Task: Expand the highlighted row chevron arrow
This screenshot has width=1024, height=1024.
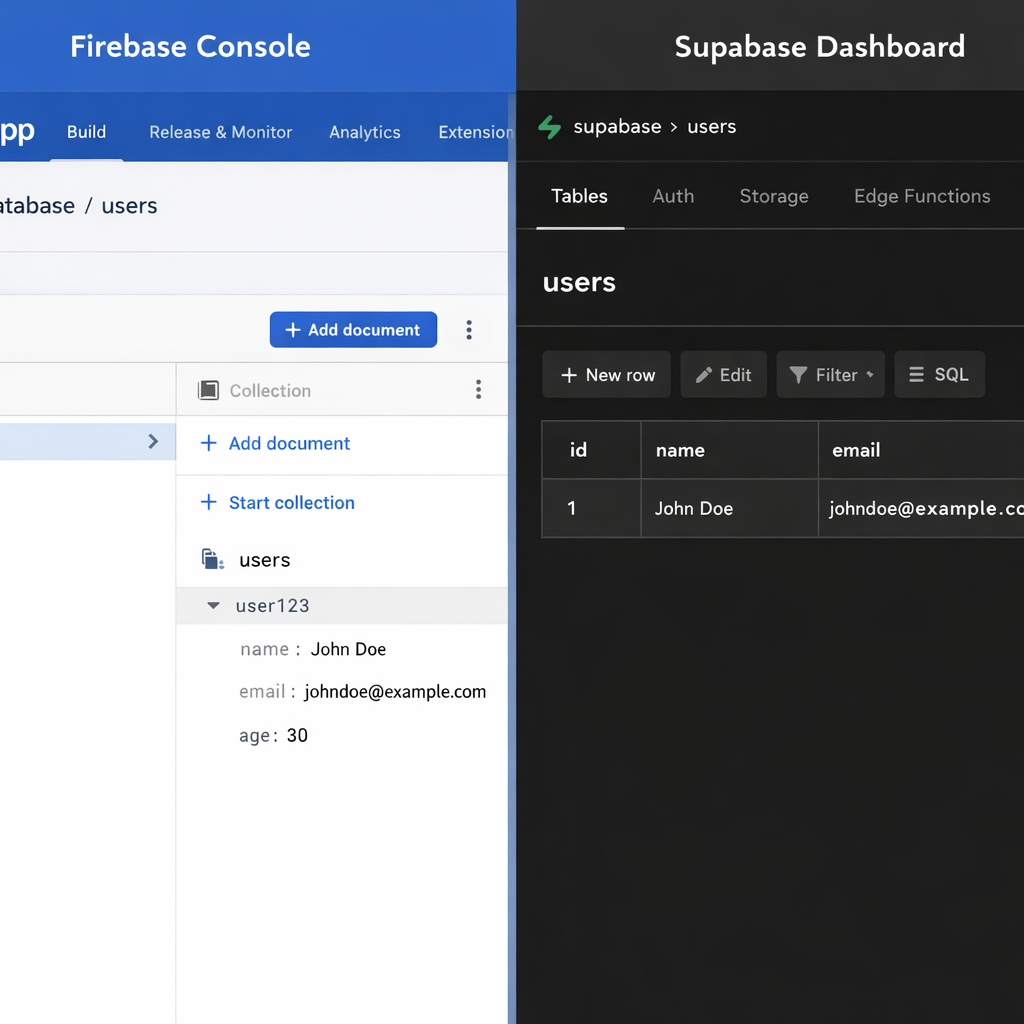Action: click(x=153, y=441)
